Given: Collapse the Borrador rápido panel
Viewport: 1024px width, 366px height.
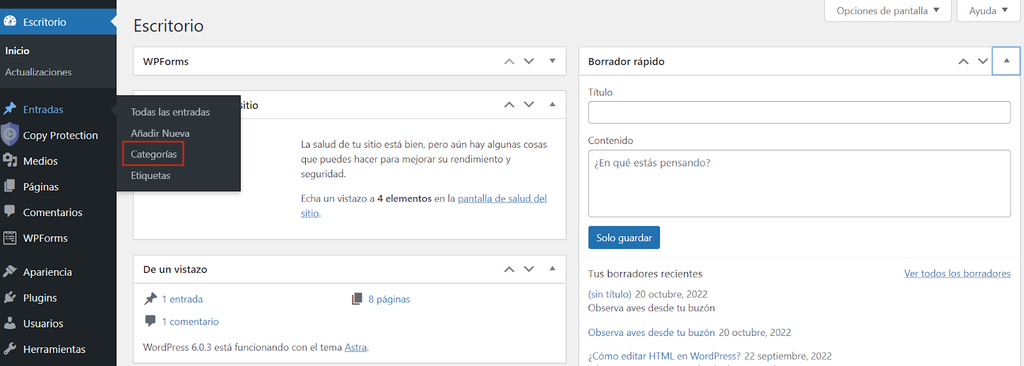Looking at the screenshot, I should [1006, 61].
